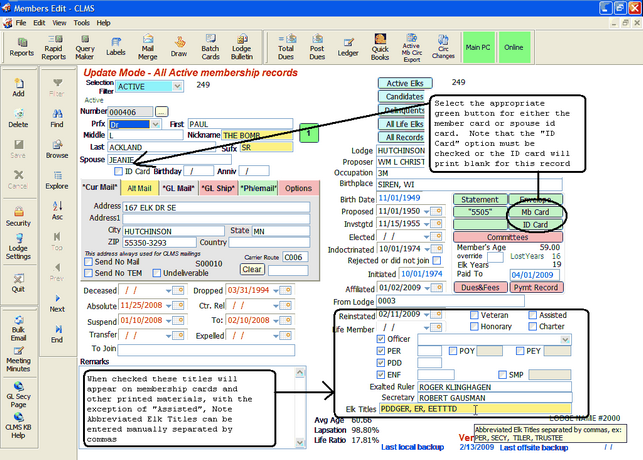Launch the Query Maker tool
This screenshot has height=460, width=643.
pyautogui.click(x=85, y=46)
